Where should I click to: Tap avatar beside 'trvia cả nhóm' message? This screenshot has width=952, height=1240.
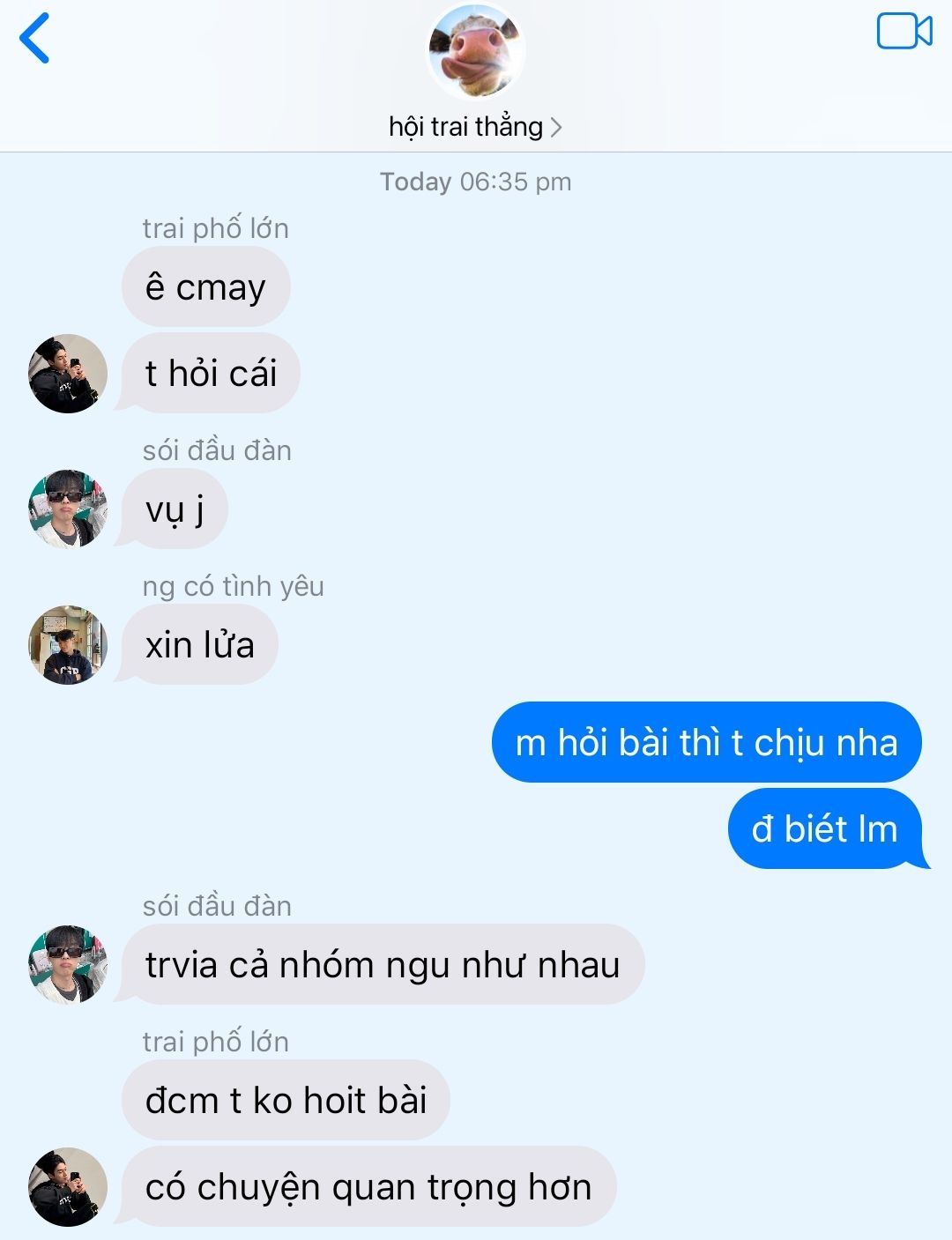[68, 964]
